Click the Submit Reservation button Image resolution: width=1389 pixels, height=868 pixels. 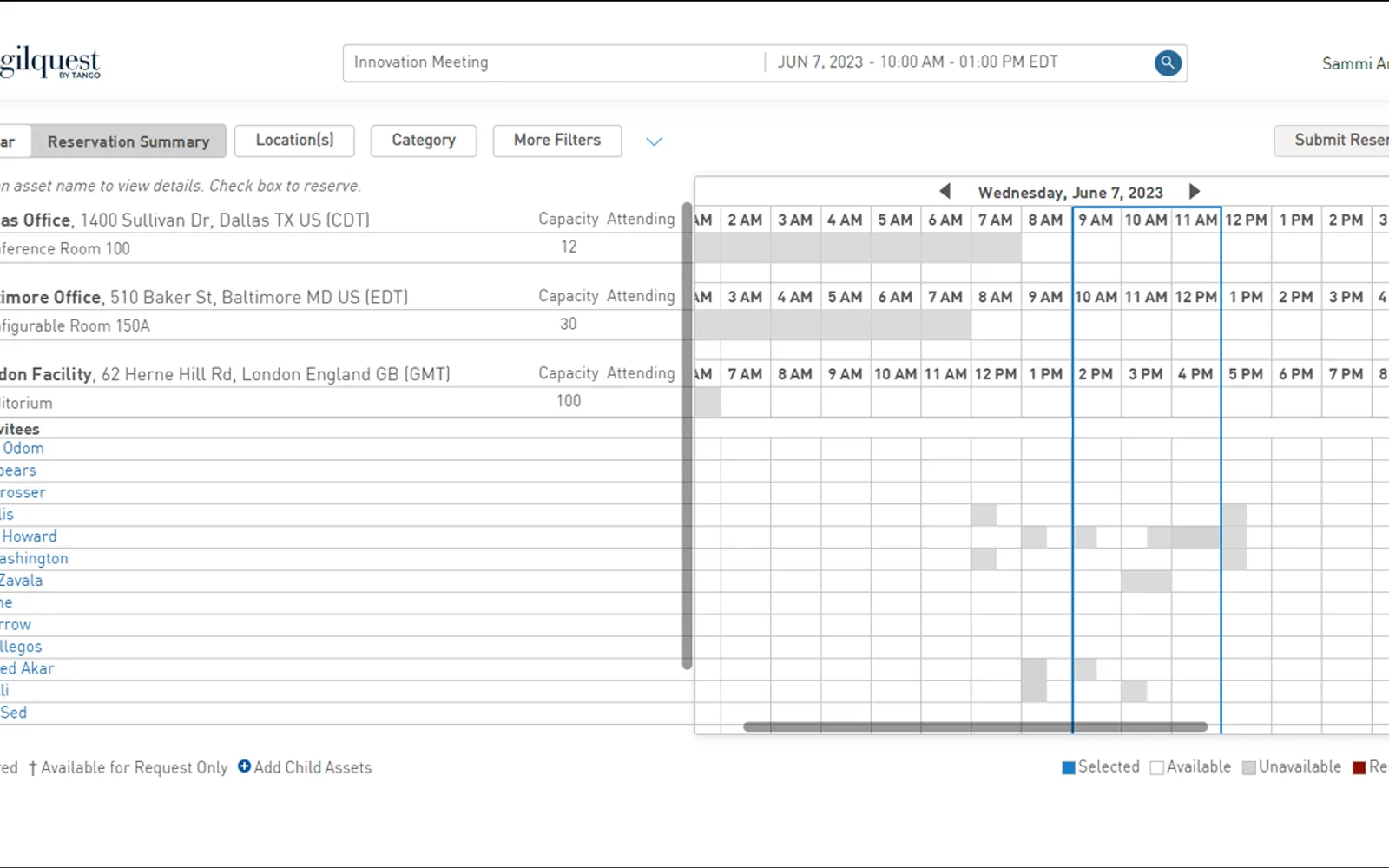[x=1332, y=141]
